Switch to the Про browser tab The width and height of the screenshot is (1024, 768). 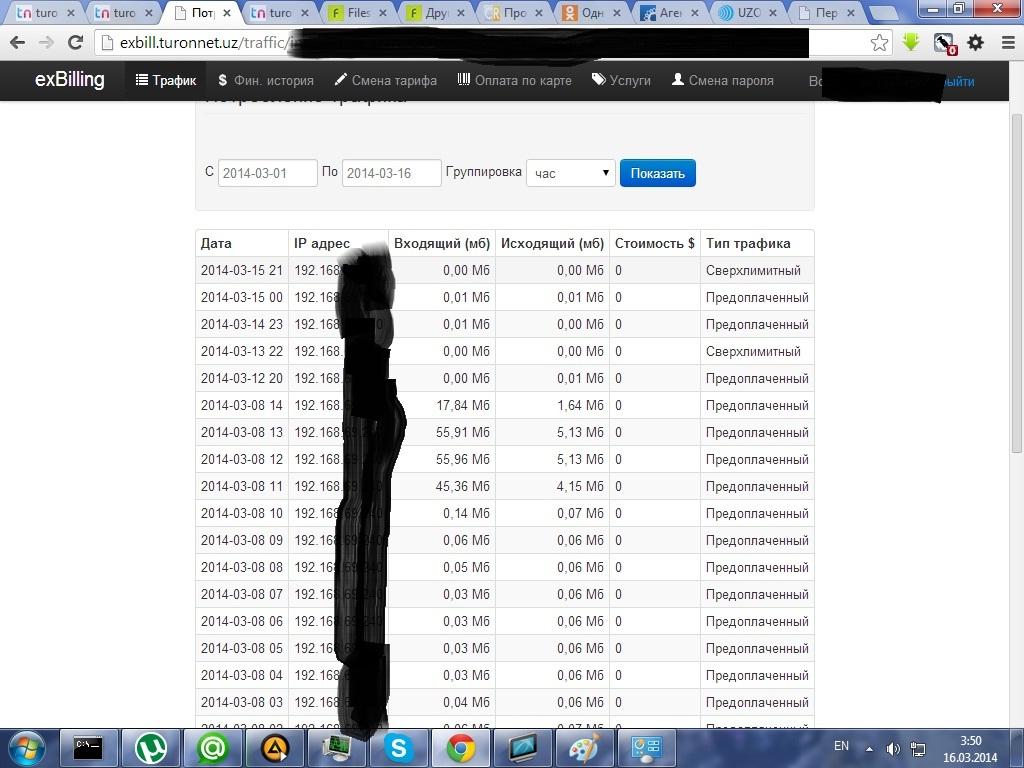tap(513, 12)
